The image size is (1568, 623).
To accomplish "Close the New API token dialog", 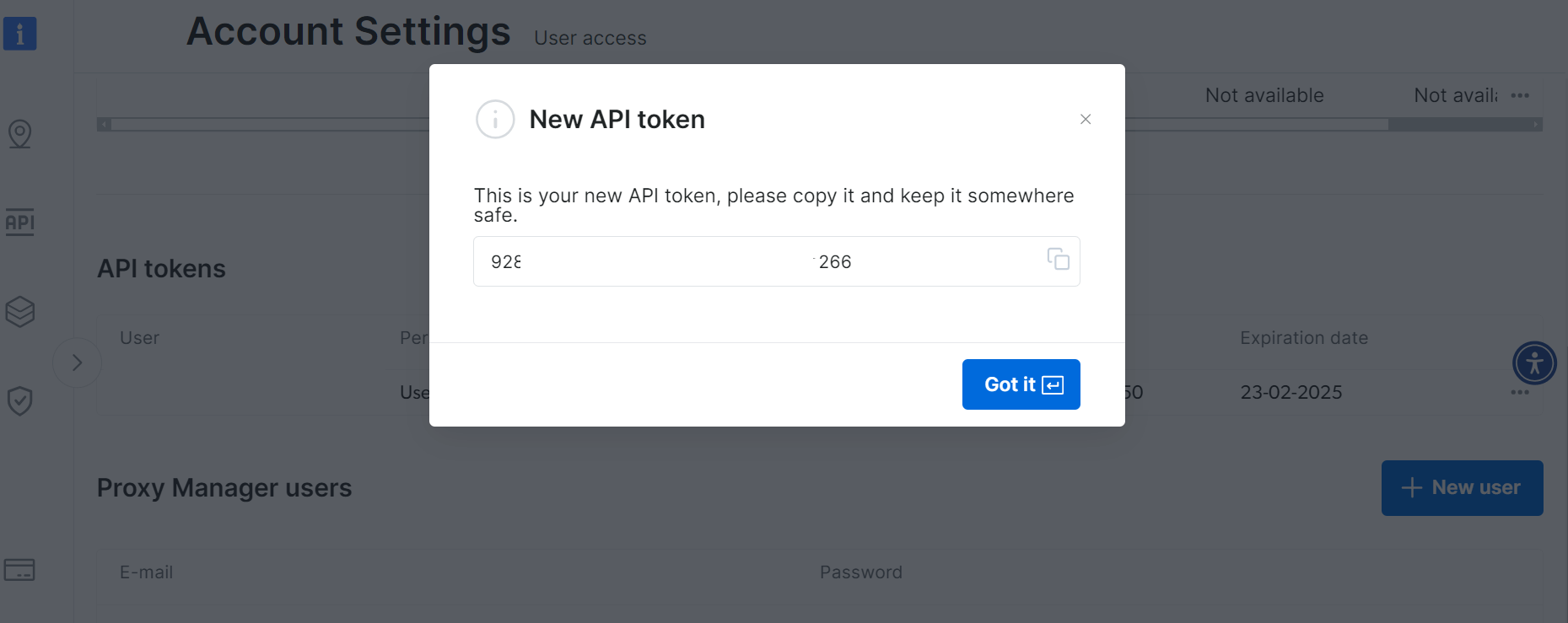I will 1085,119.
